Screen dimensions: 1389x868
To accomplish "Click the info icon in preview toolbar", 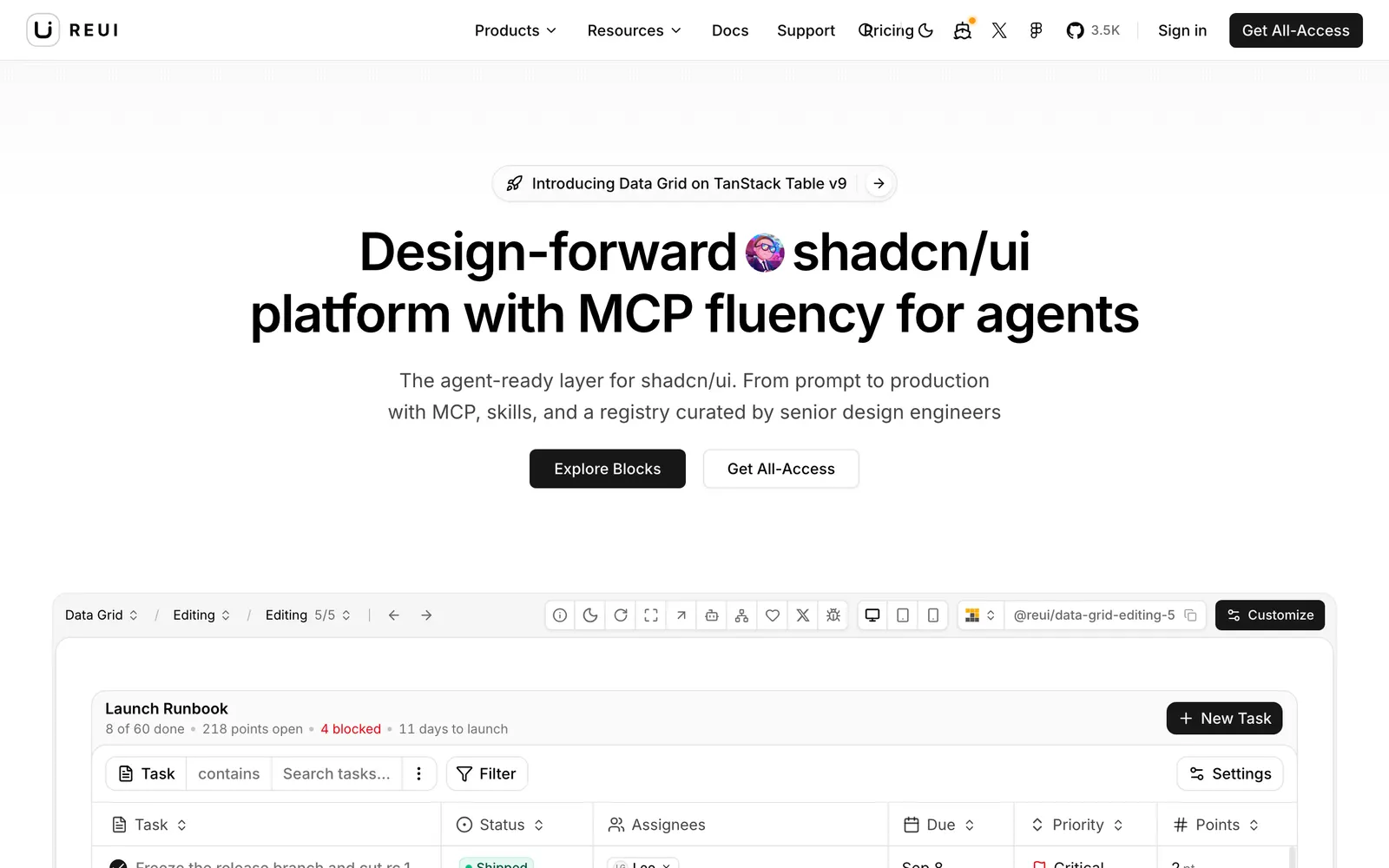I will [x=560, y=615].
